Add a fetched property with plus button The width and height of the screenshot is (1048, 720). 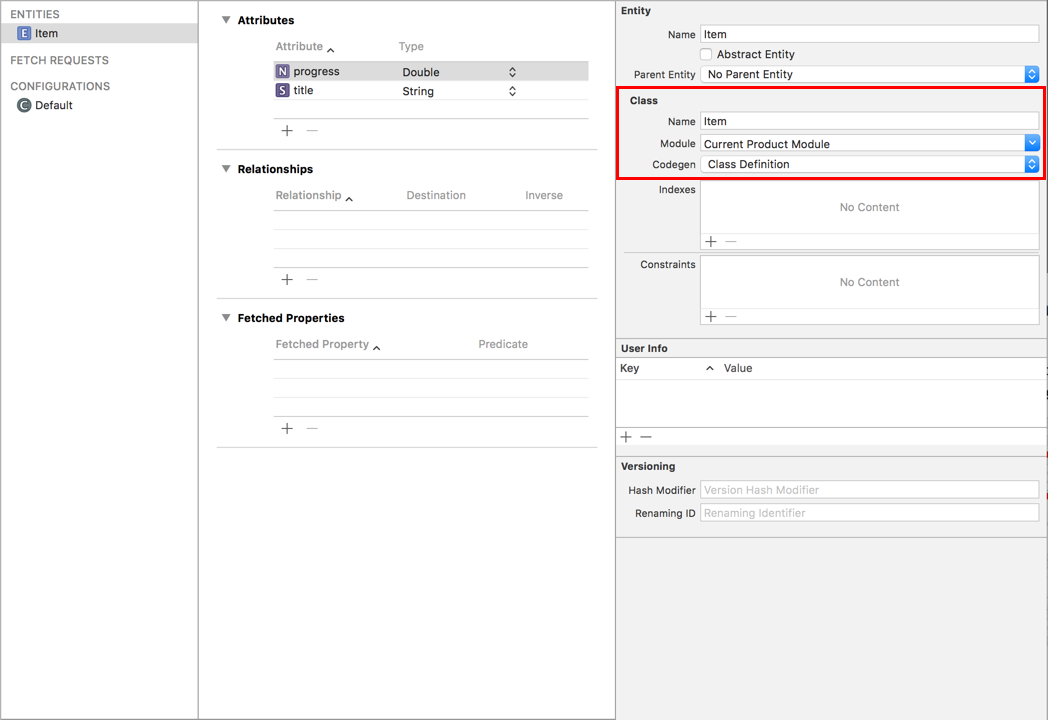[287, 428]
